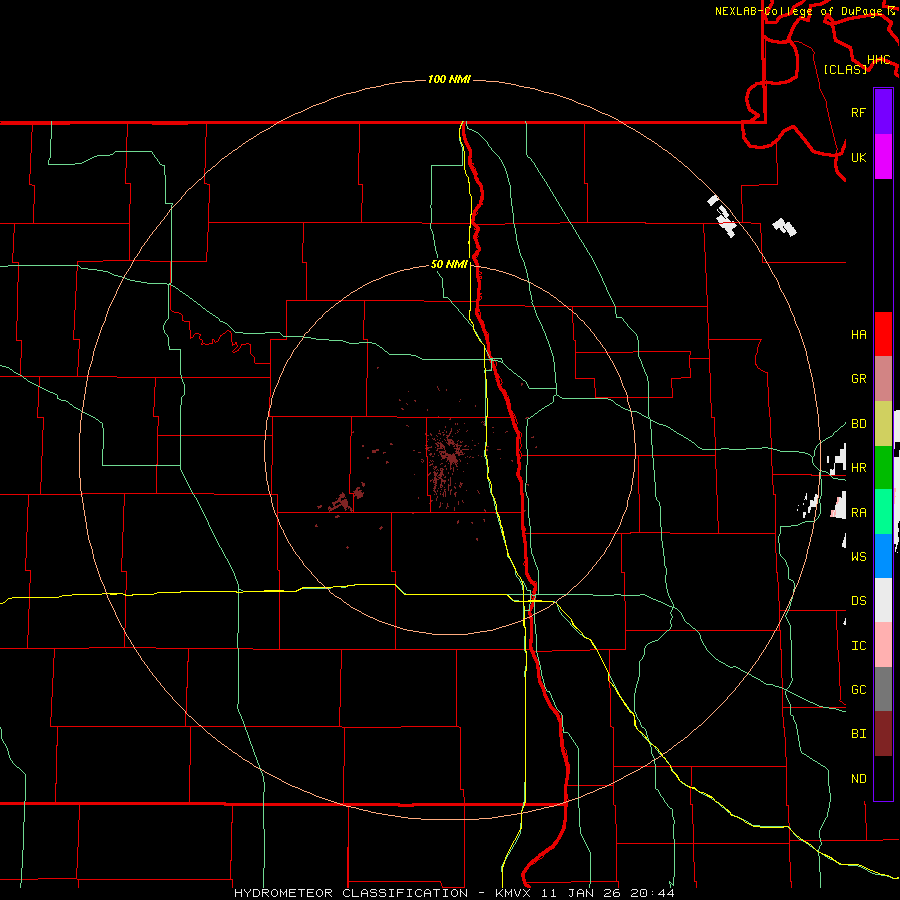Viewport: 900px width, 900px height.
Task: Click the 'UK' legend label
Action: (858, 157)
